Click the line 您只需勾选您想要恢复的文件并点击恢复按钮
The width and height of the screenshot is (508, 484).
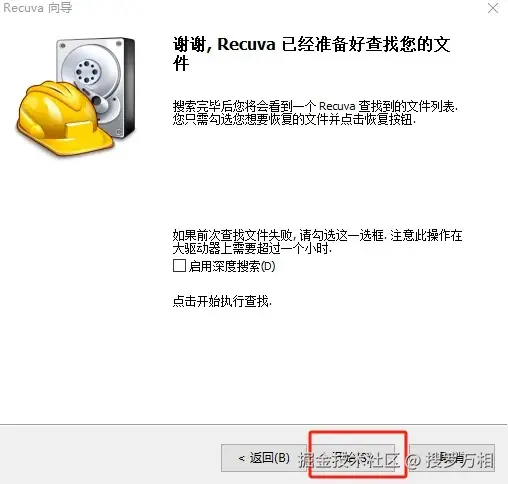click(294, 119)
